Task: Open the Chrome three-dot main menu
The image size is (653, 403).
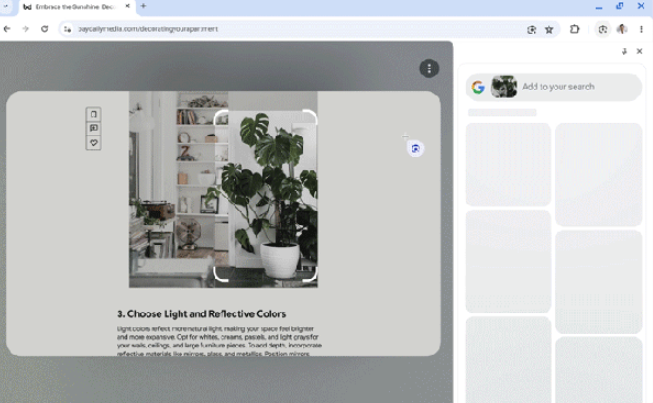Action: tap(641, 29)
